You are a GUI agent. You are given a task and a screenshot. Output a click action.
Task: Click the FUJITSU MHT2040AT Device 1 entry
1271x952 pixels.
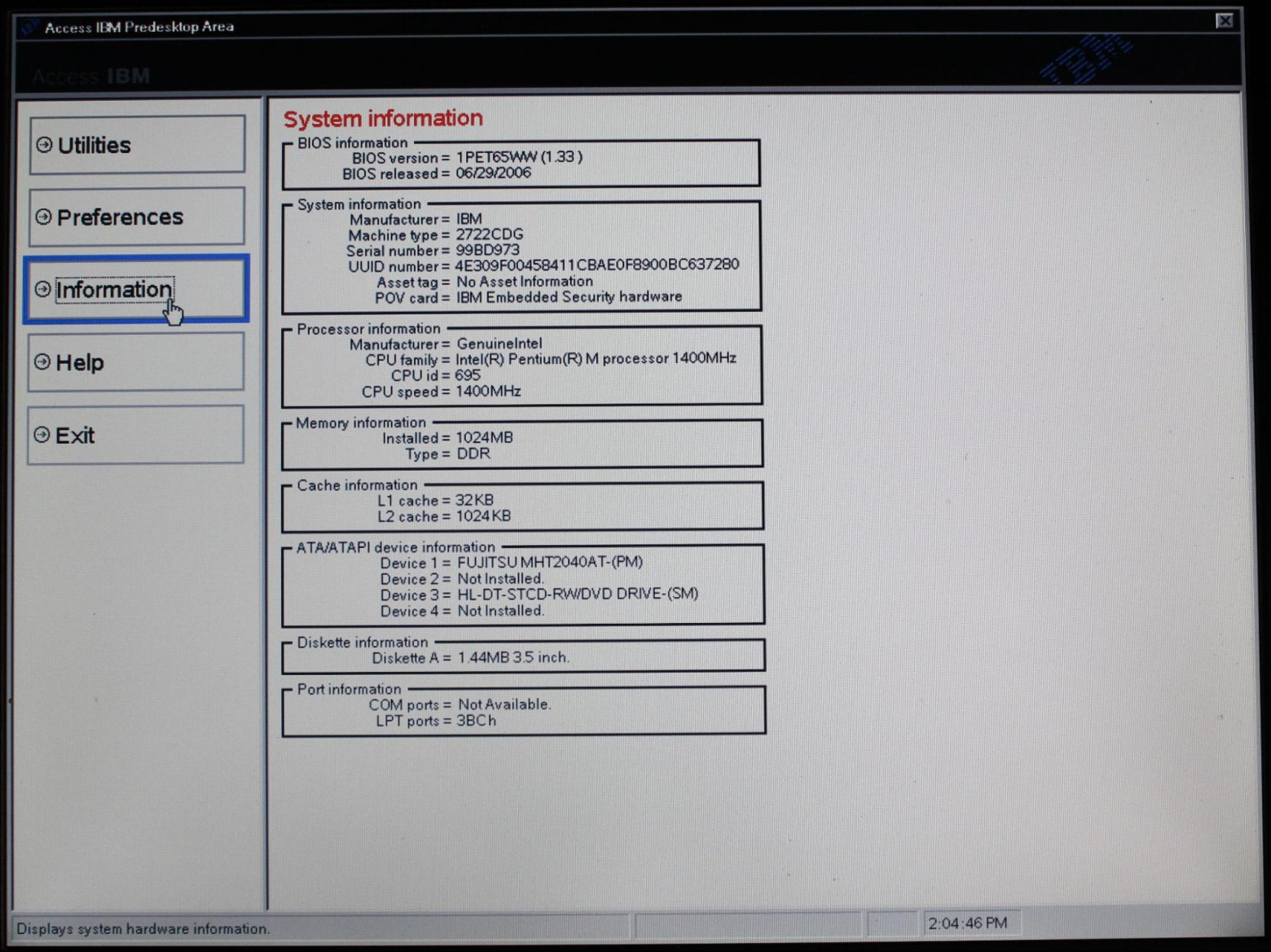(x=549, y=563)
